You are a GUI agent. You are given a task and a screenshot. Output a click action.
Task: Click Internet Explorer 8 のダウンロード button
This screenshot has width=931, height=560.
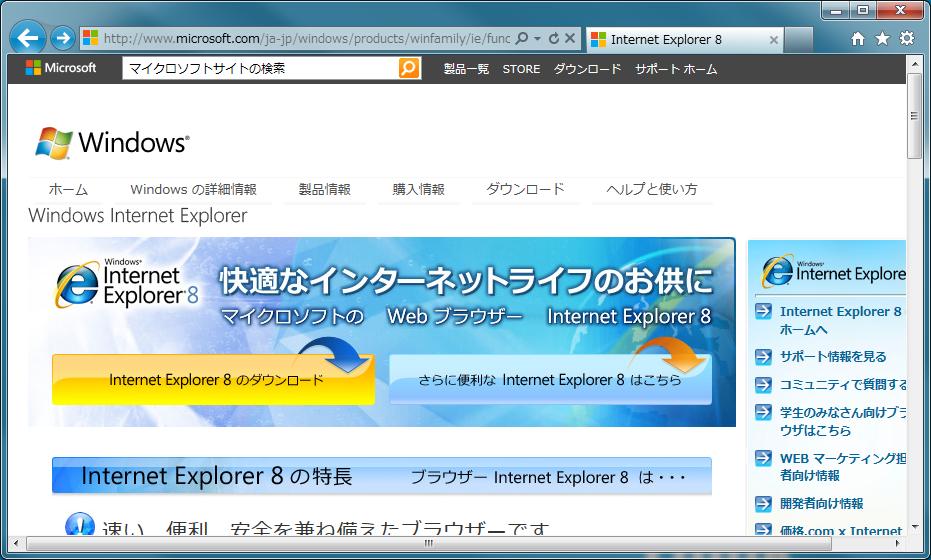click(x=214, y=380)
